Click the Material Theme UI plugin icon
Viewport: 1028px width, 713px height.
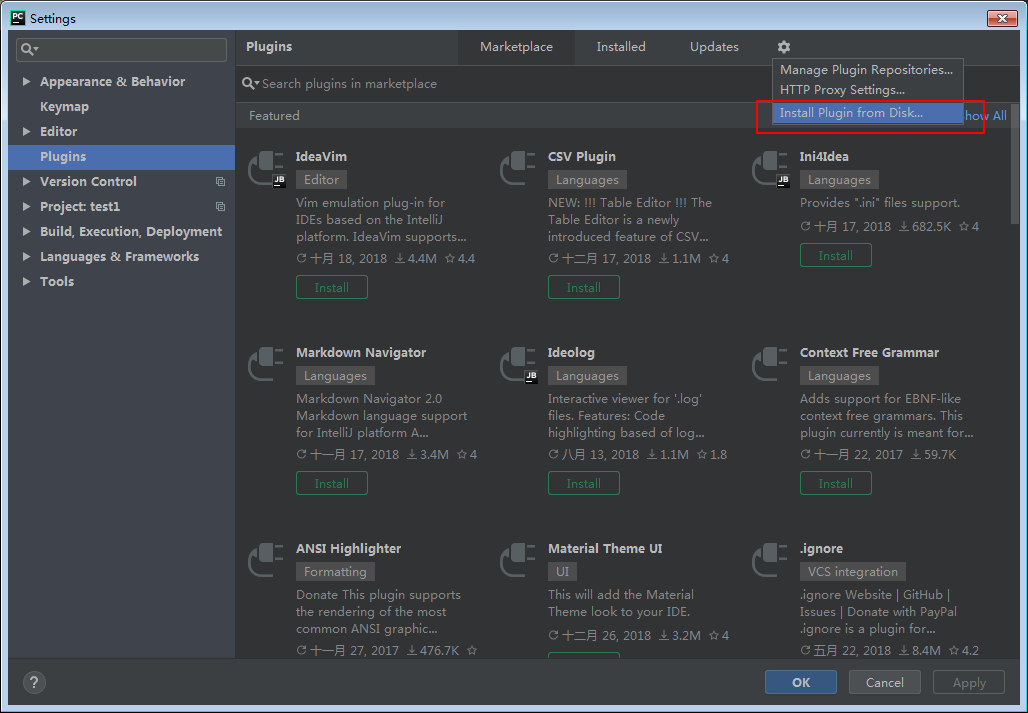point(518,560)
